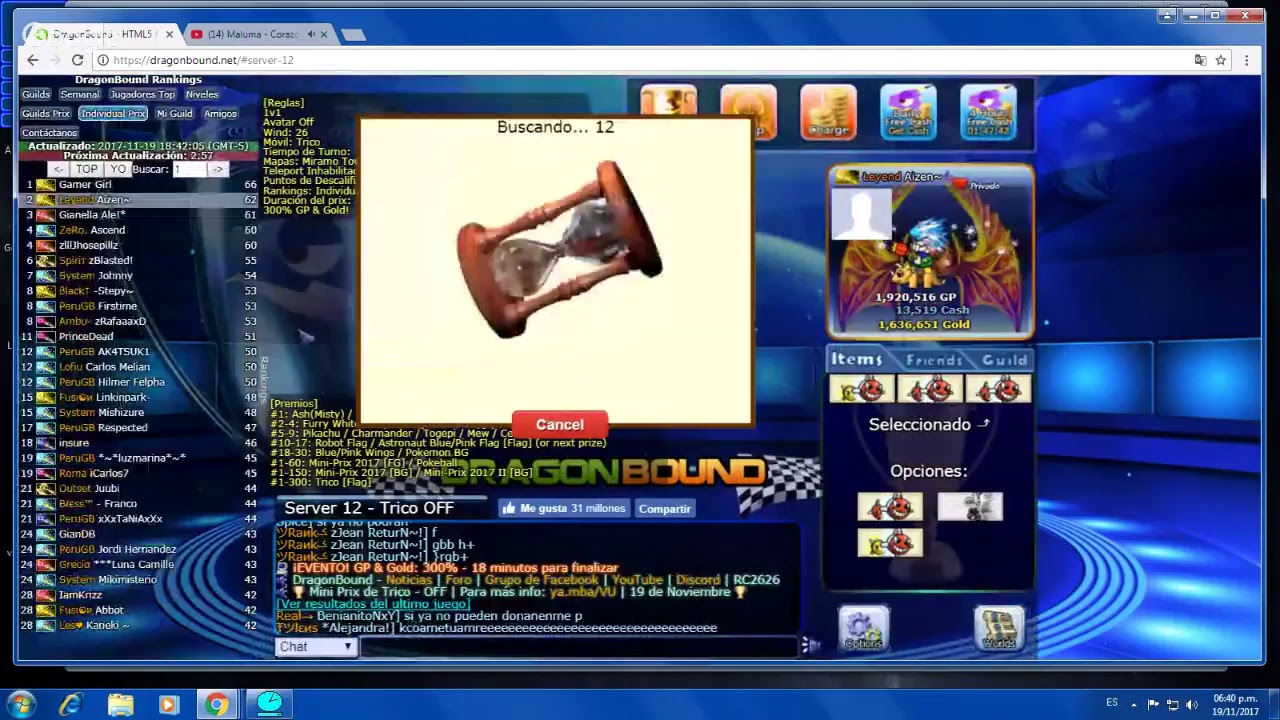The width and height of the screenshot is (1280, 720).
Task: Mute the Maluma tab speaker icon
Action: click(311, 34)
